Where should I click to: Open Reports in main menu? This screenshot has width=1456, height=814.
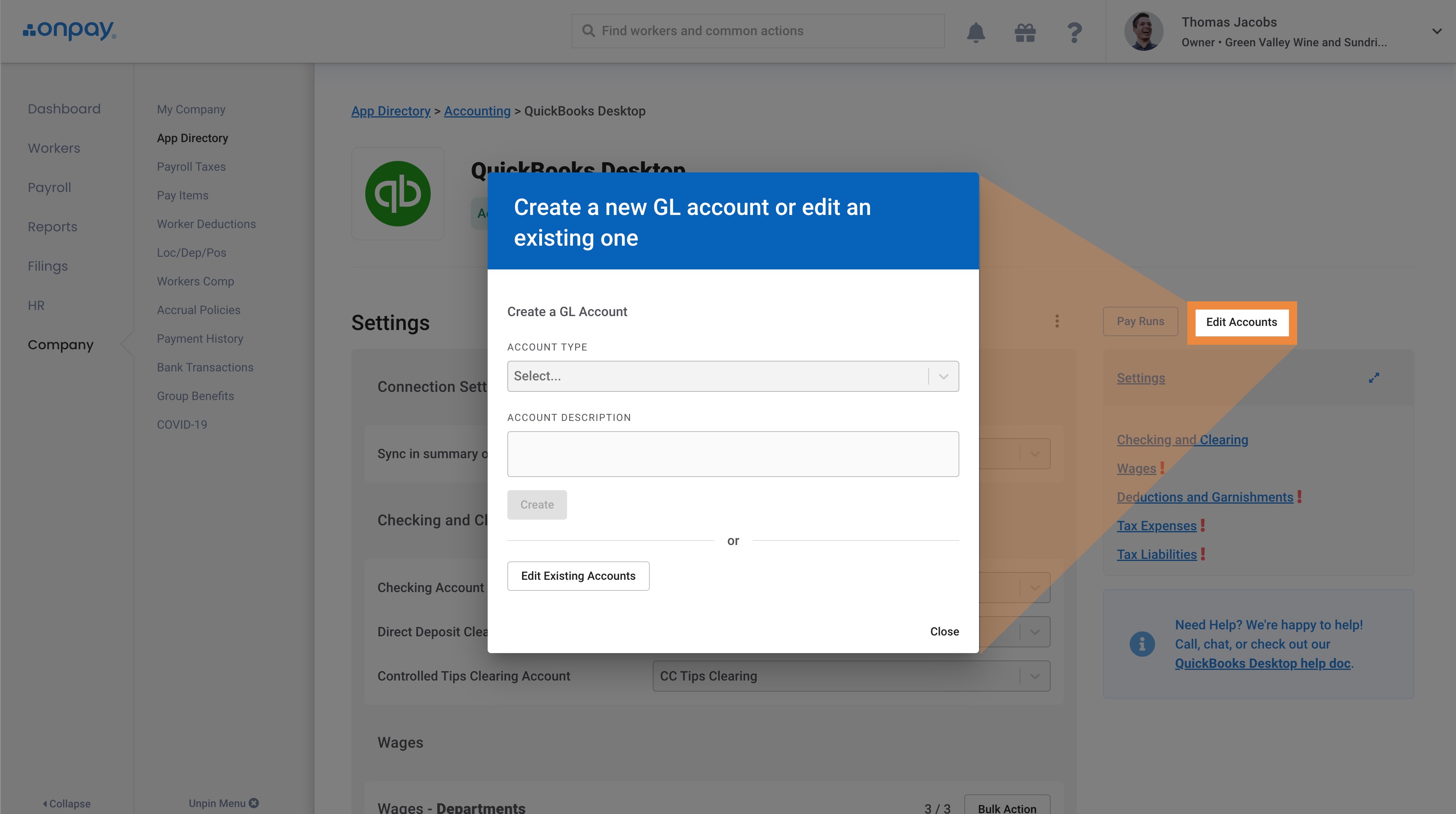[52, 227]
